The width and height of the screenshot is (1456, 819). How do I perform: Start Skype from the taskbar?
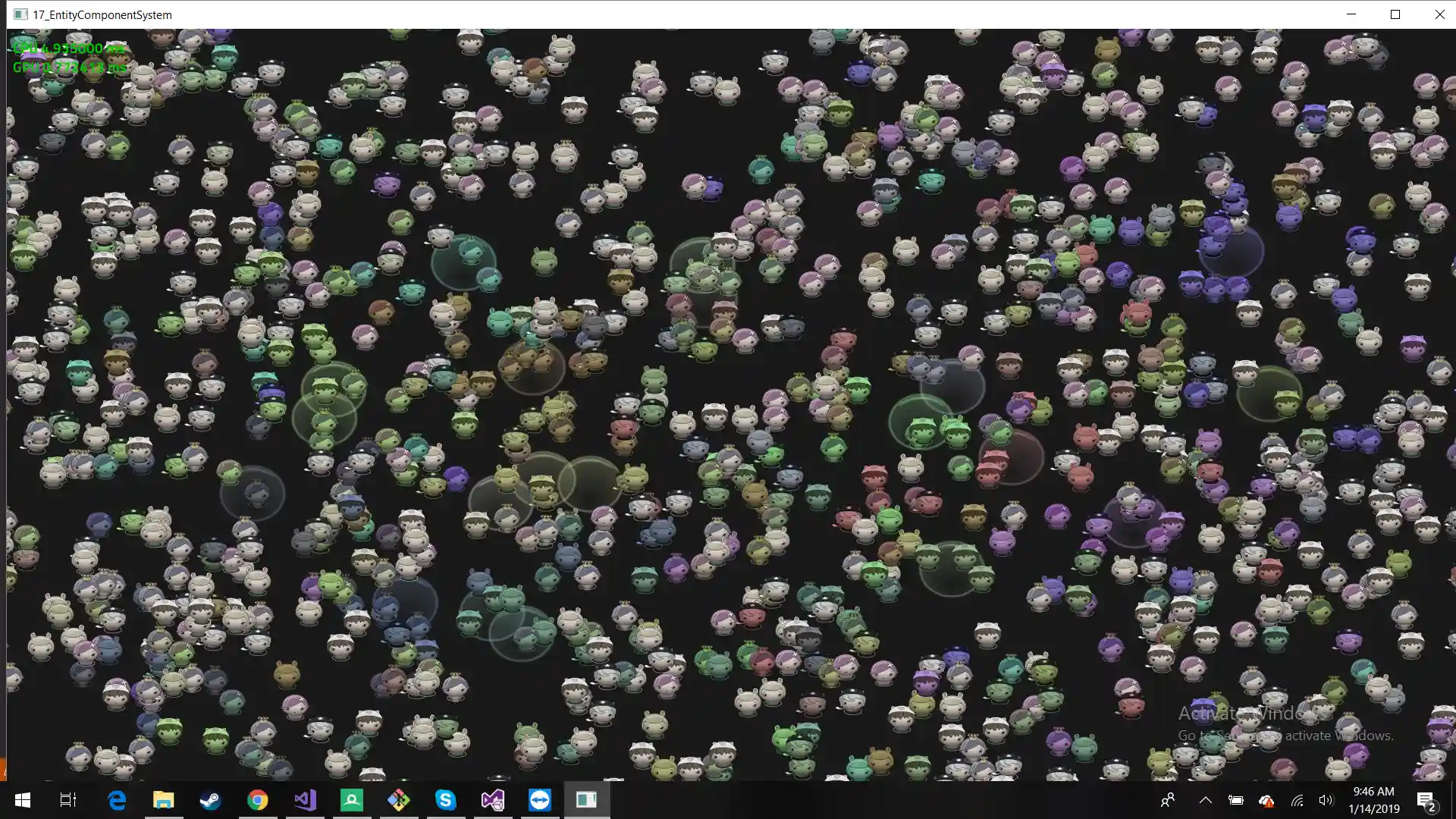(446, 799)
